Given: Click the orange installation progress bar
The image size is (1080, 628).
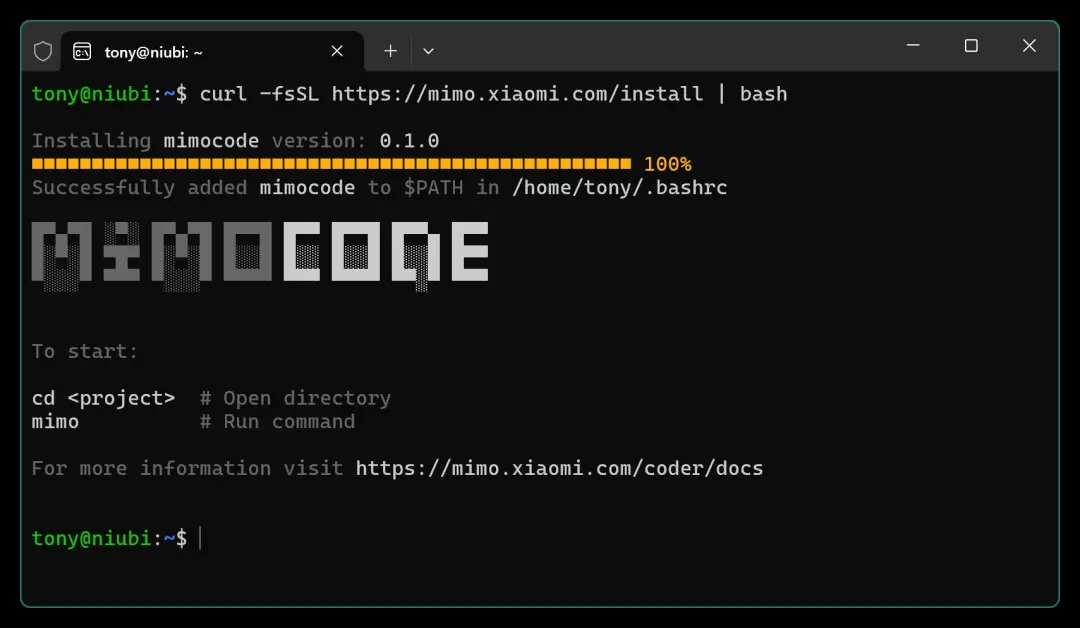Looking at the screenshot, I should [x=331, y=164].
